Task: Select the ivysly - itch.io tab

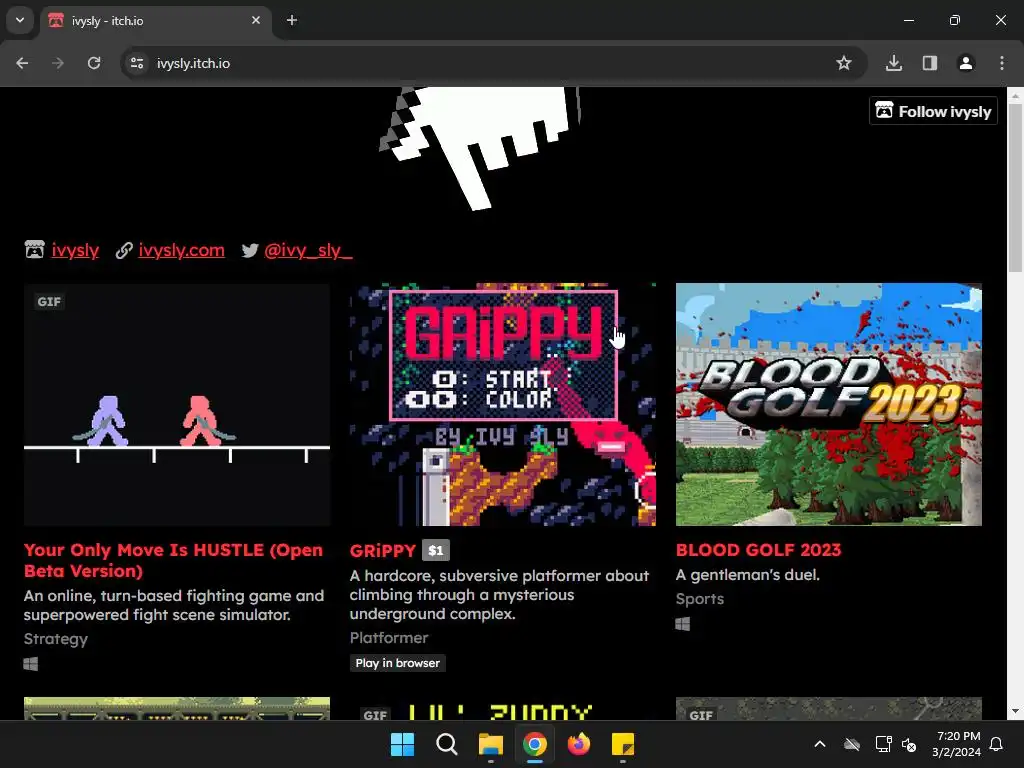Action: tap(155, 21)
